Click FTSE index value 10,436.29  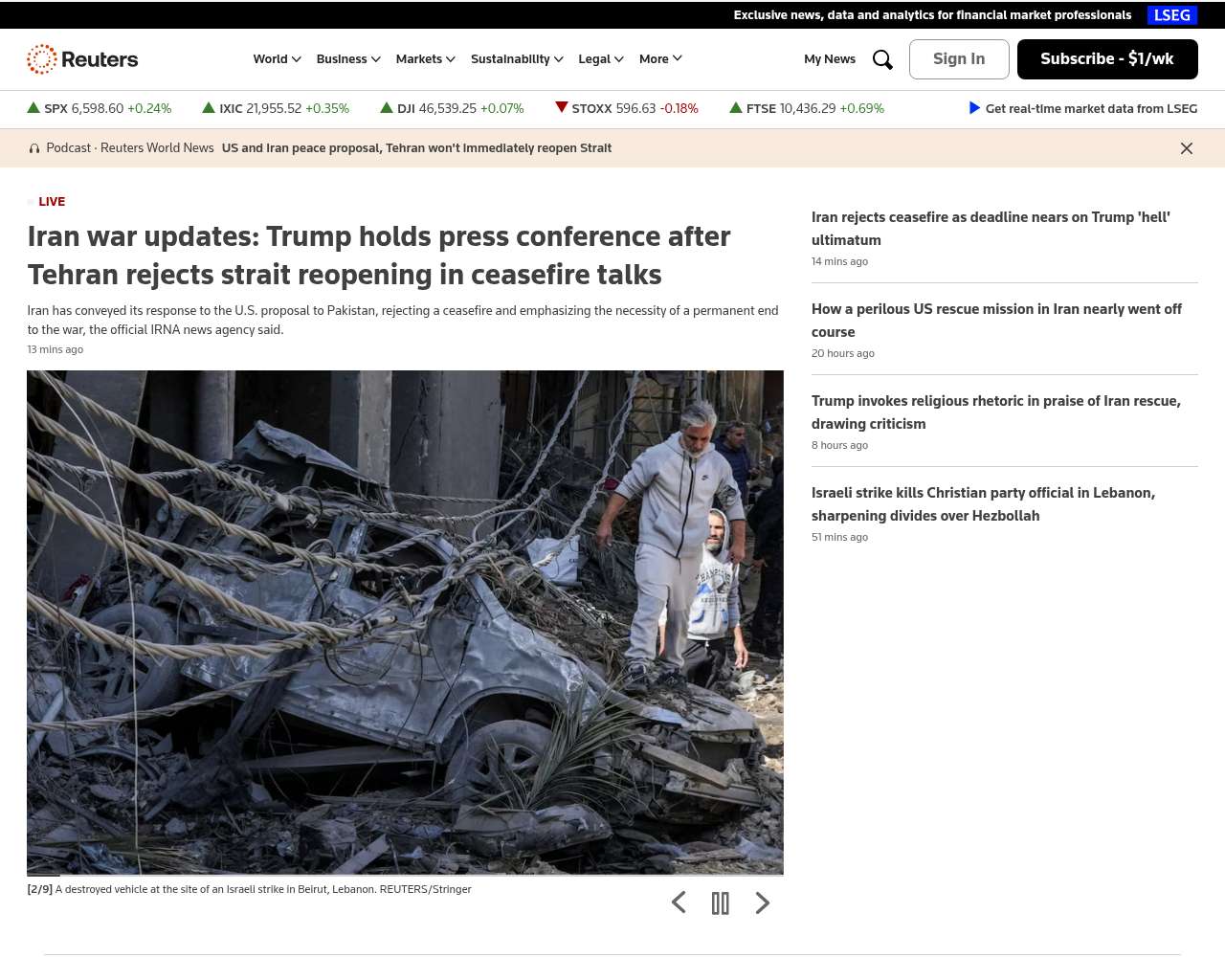[808, 109]
